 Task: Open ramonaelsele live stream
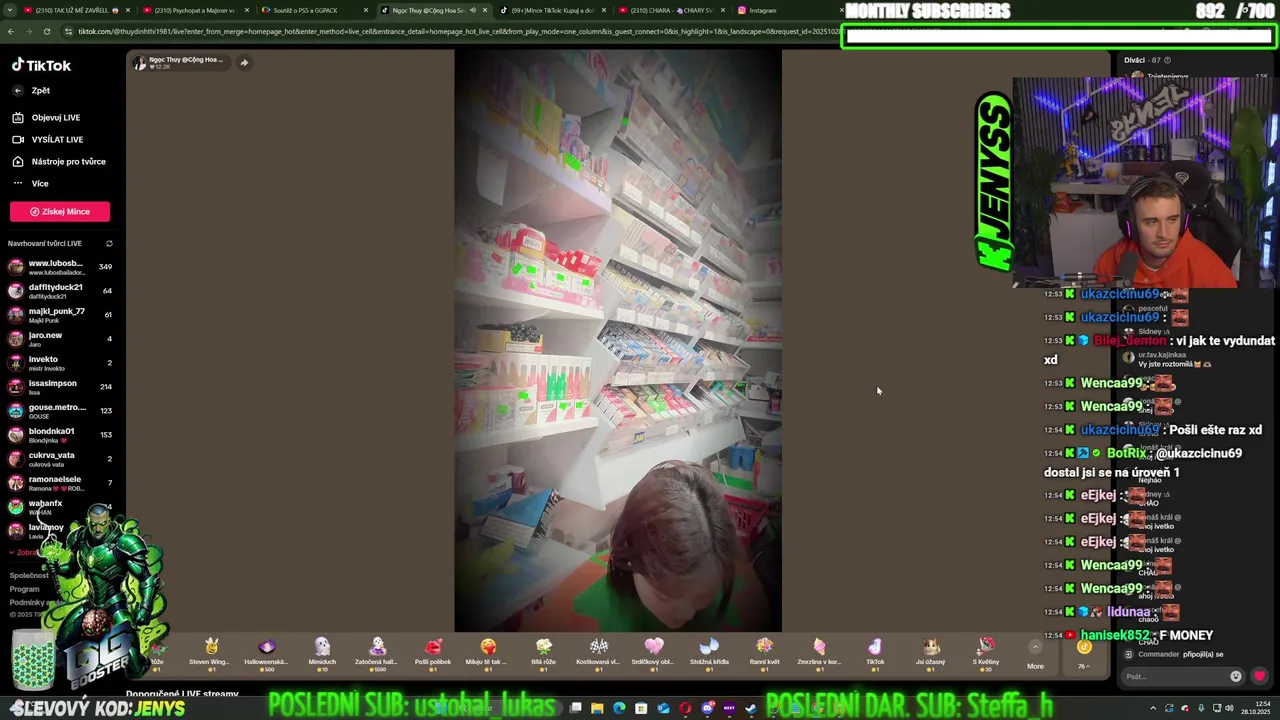click(60, 483)
